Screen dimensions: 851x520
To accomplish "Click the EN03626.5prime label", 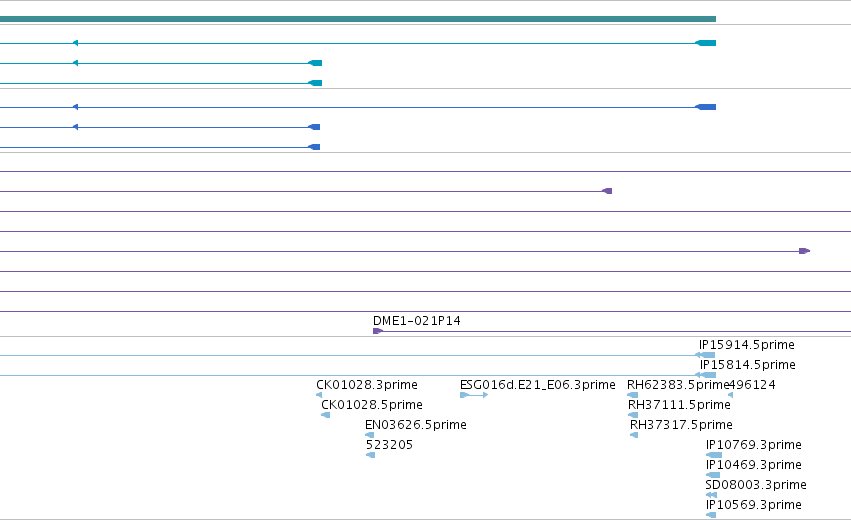I will point(416,424).
